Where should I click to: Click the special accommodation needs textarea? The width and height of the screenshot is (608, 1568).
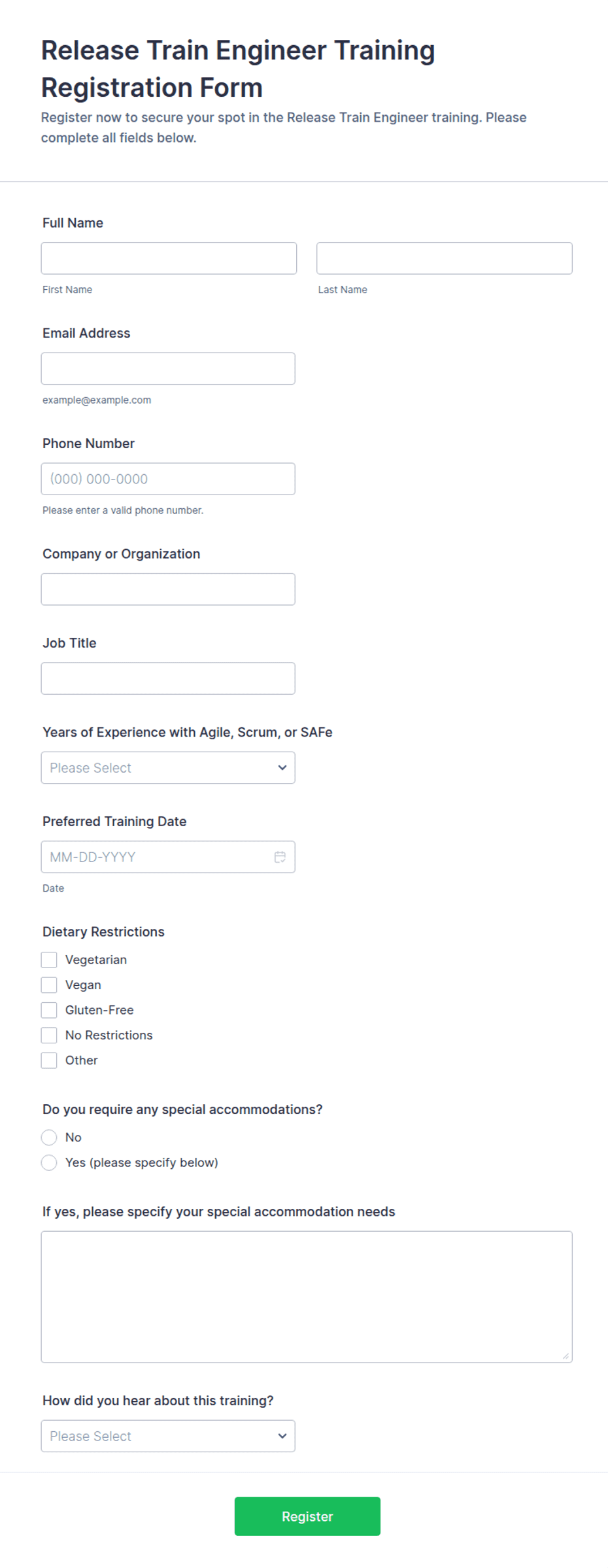(x=307, y=1297)
